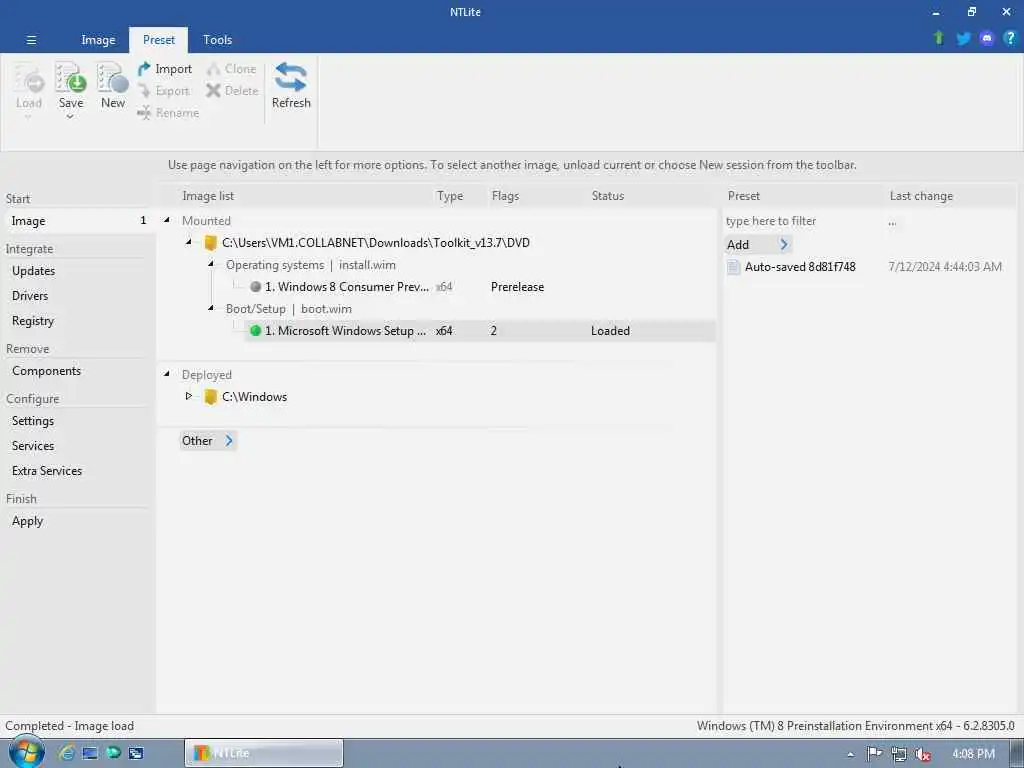
Task: Select the Image page in sidebar
Action: (x=78, y=221)
